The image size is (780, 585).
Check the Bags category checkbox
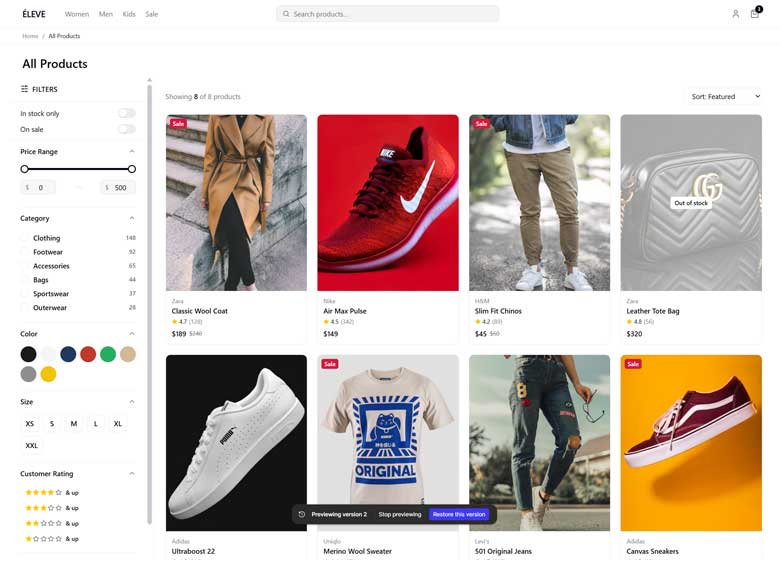(x=24, y=280)
